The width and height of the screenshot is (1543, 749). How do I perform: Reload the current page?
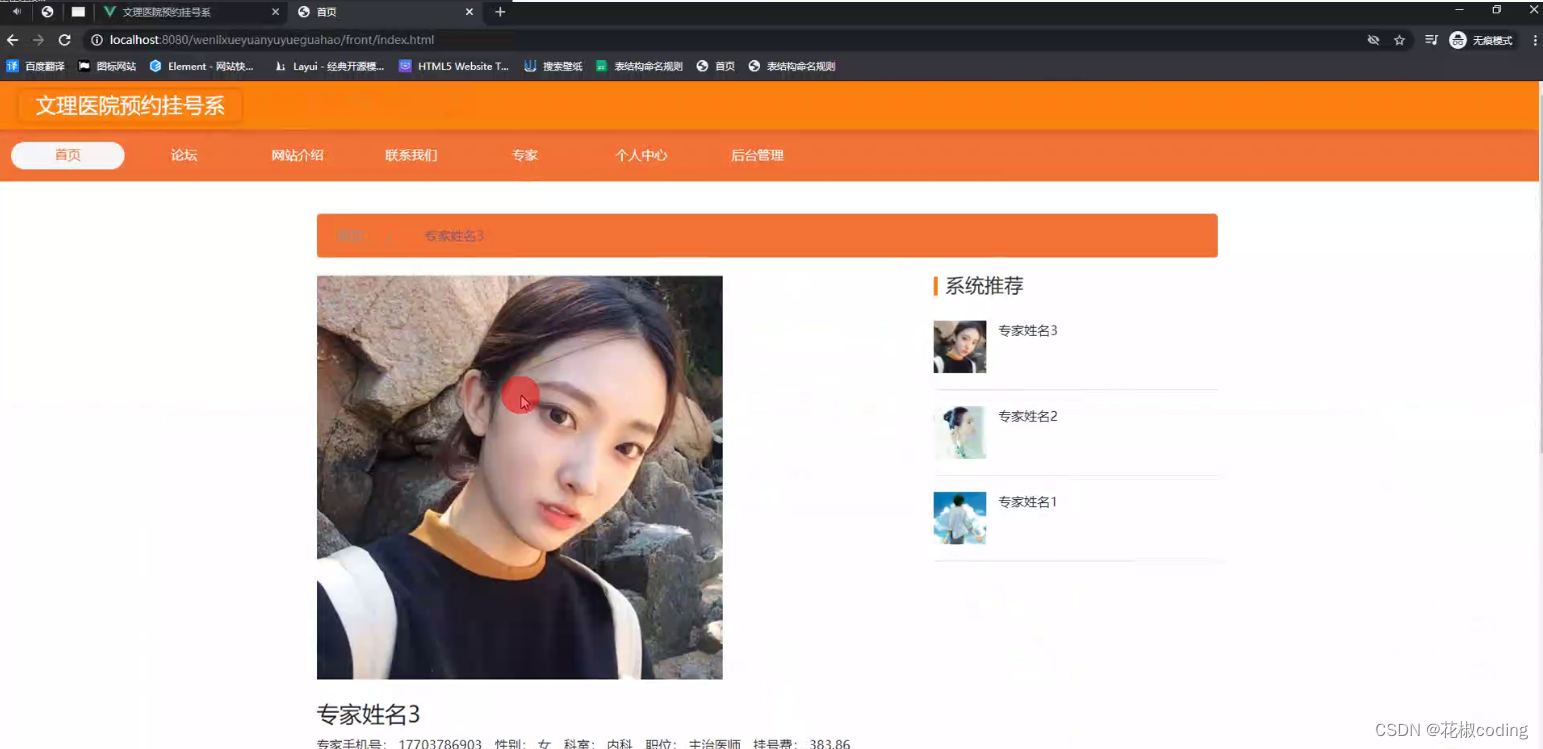(64, 40)
